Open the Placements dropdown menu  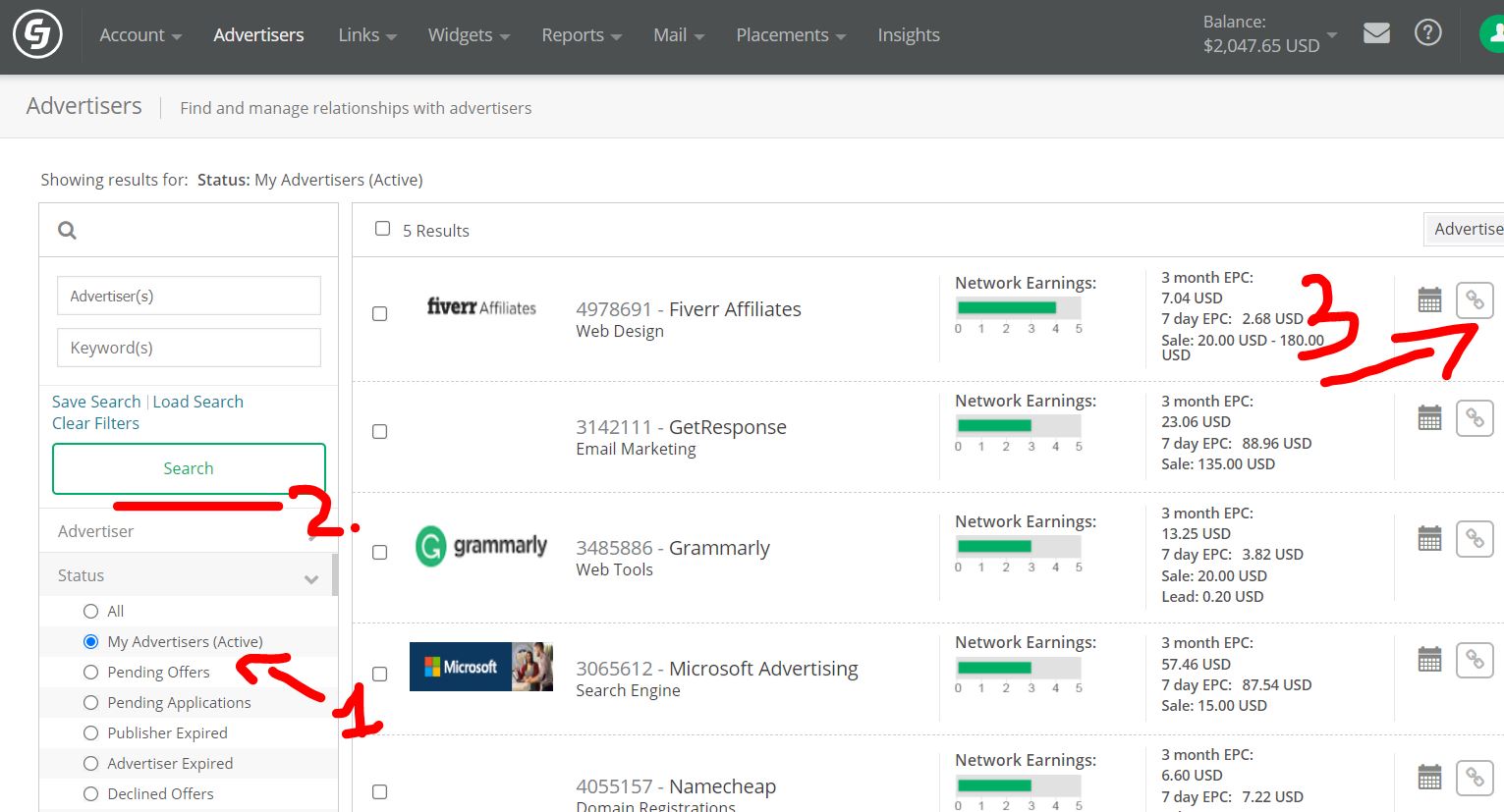[791, 35]
